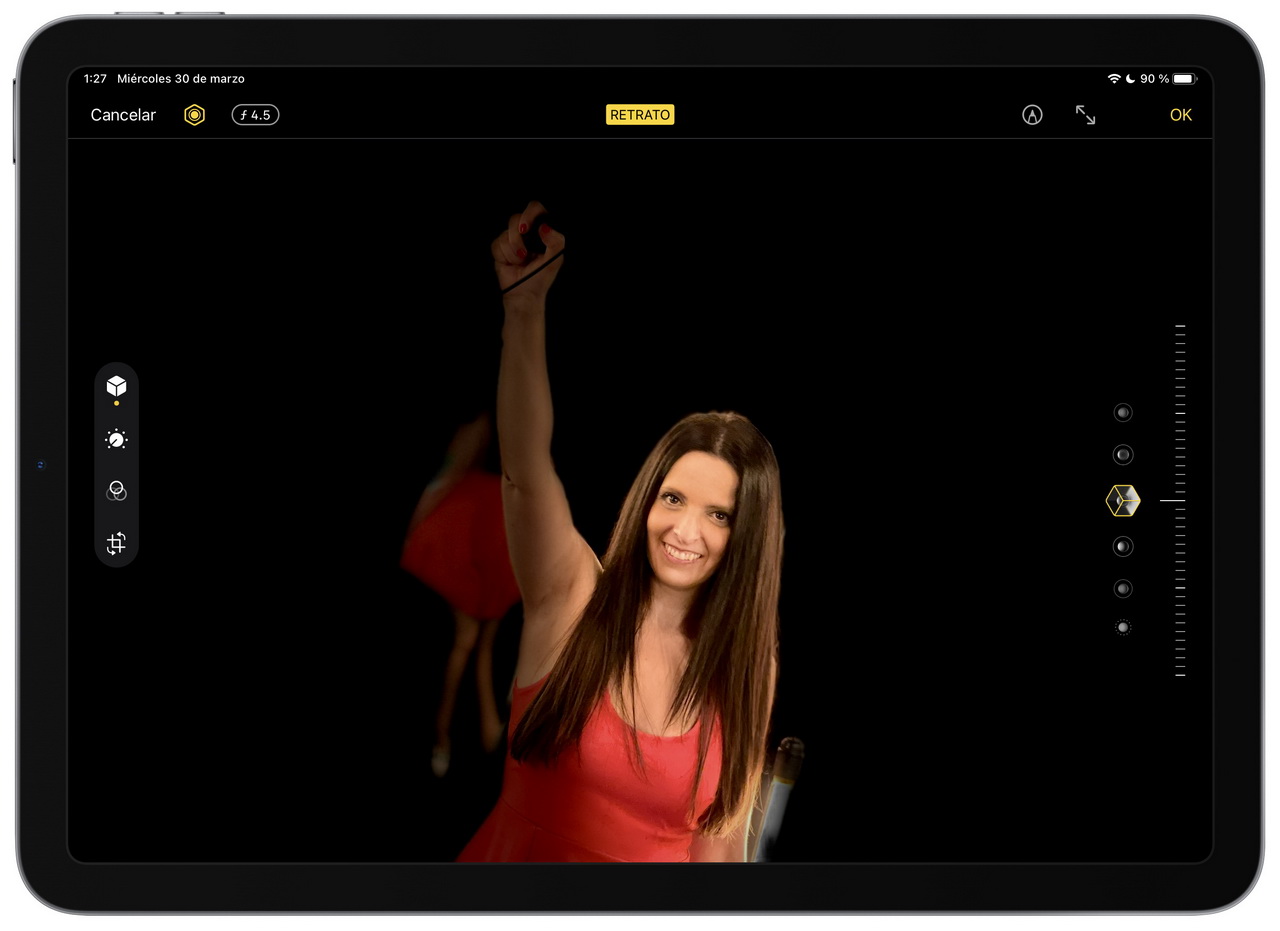Tap the battery indicator in status bar
The height and width of the screenshot is (931, 1280).
1184,79
